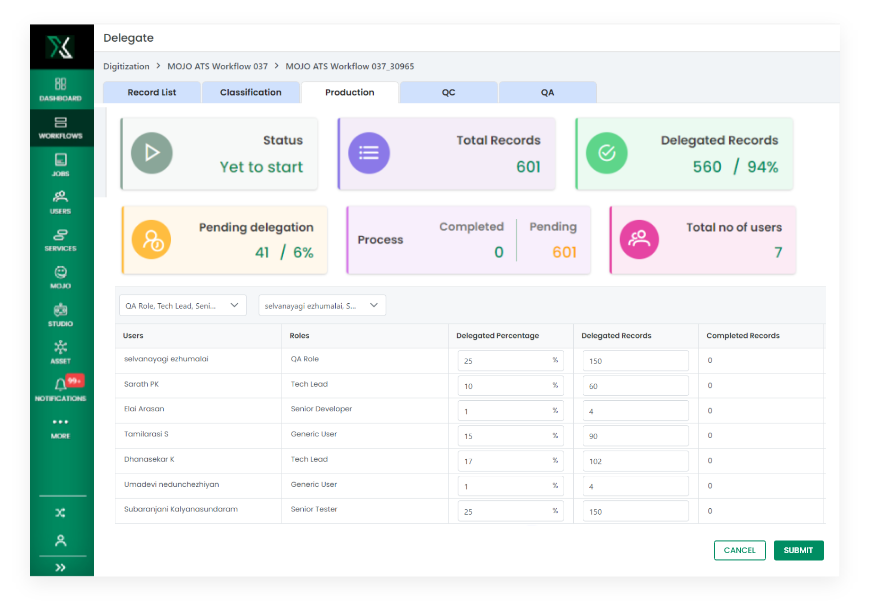The image size is (870, 613).
Task: Open the MOJO sidebar icon
Action: 61,272
